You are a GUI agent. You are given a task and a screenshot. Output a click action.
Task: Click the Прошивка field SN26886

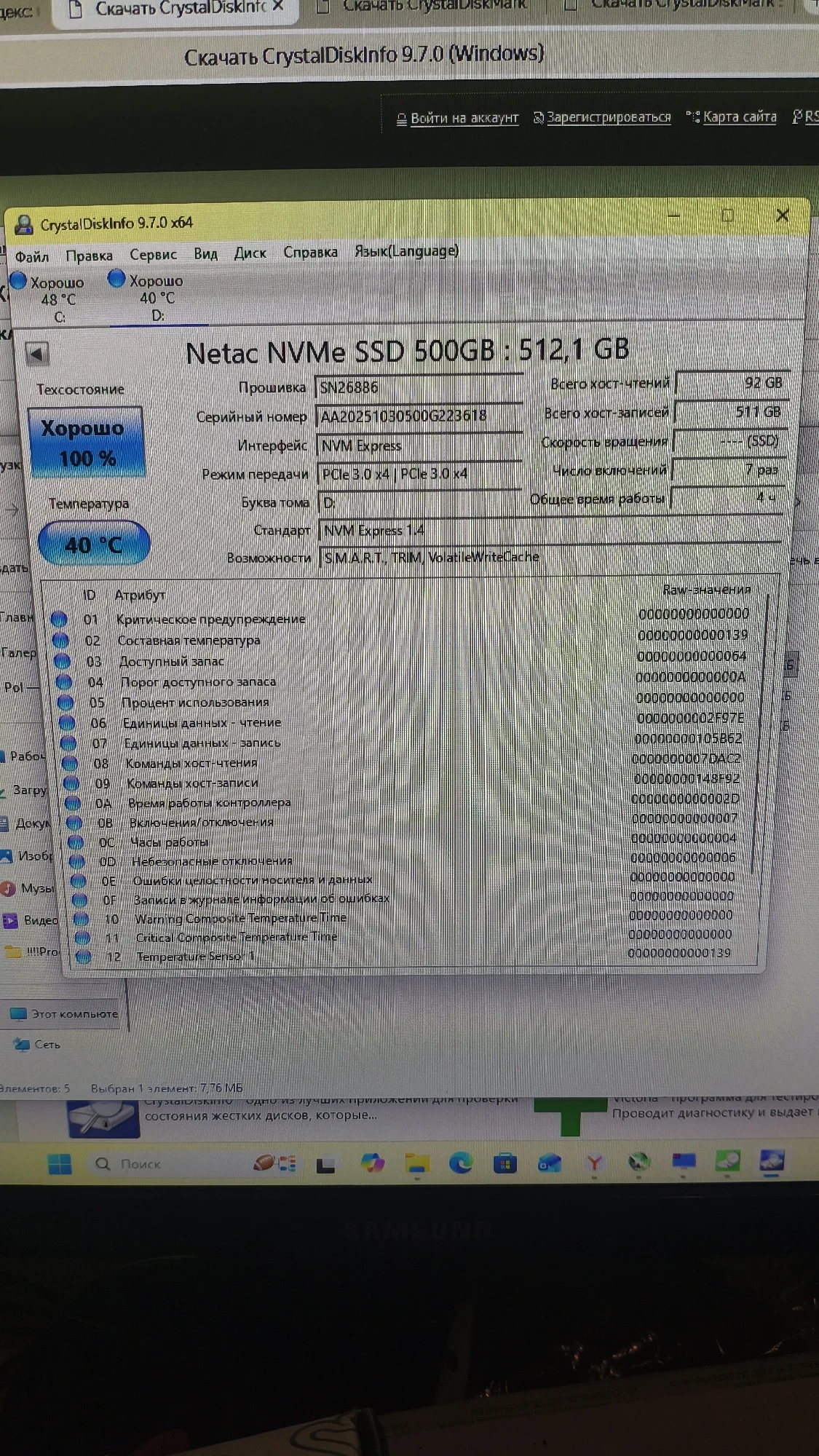pyautogui.click(x=419, y=387)
